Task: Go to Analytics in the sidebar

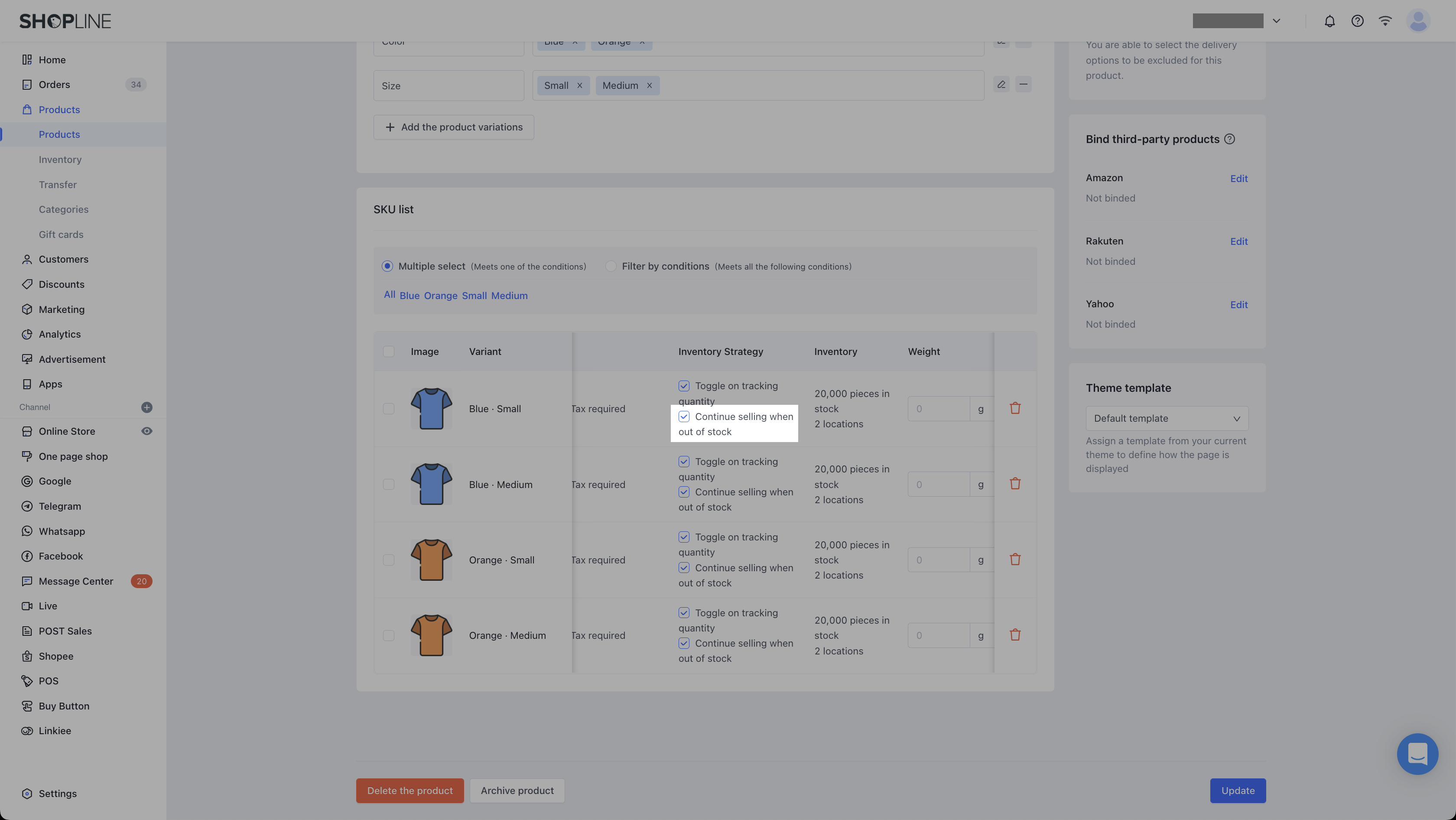Action: click(59, 334)
